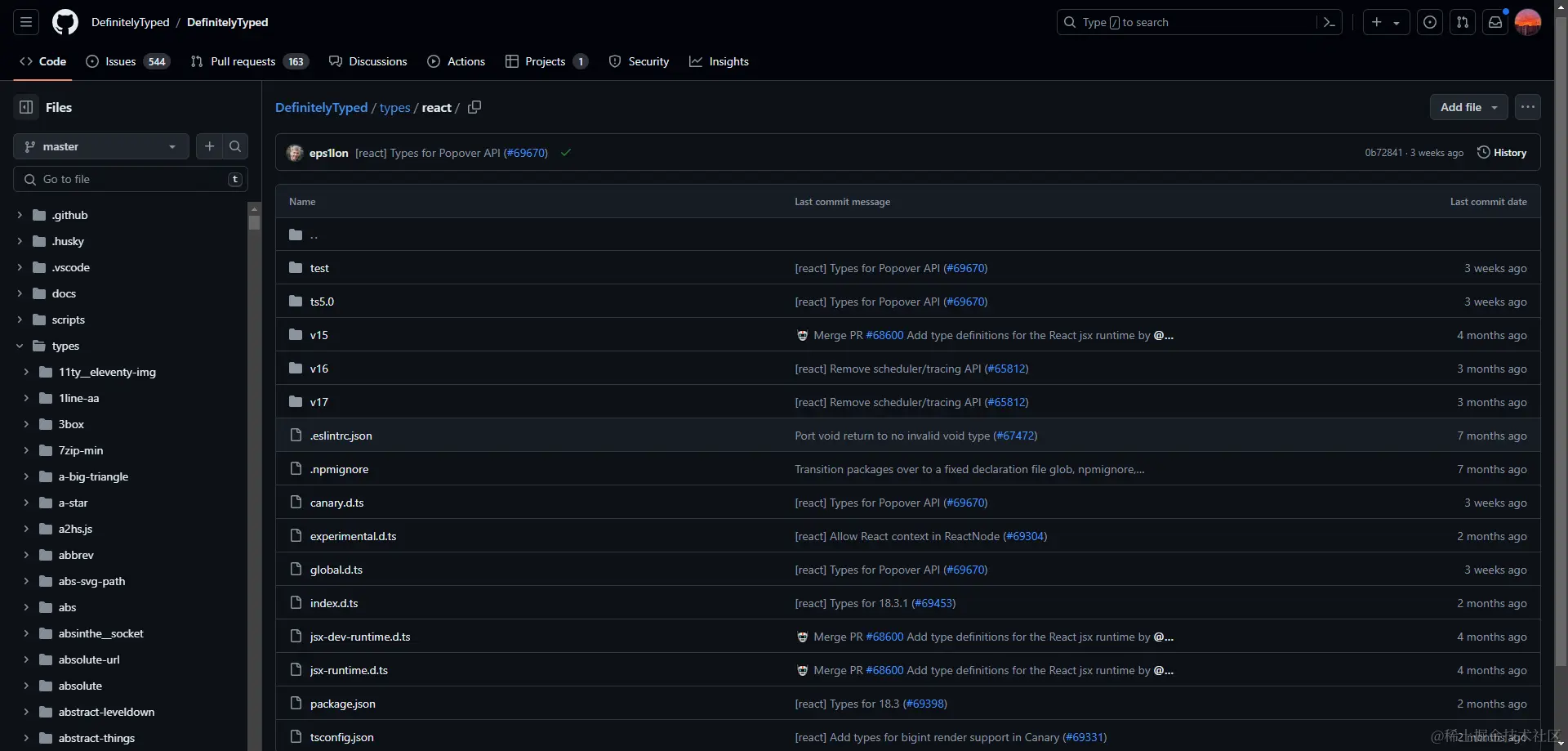This screenshot has width=1568, height=751.
Task: Switch to the Insights tab
Action: (x=719, y=61)
